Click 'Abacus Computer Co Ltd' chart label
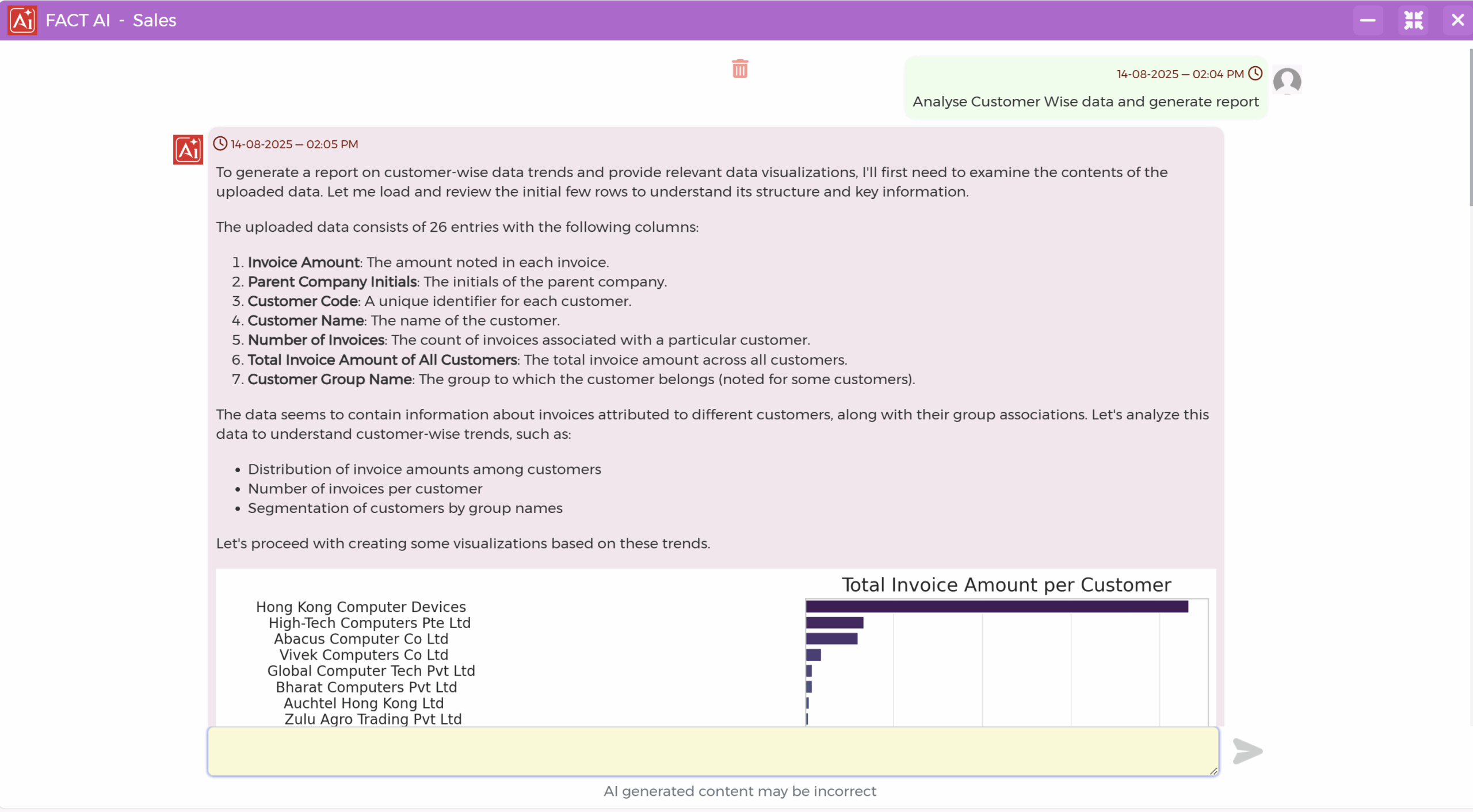Image resolution: width=1473 pixels, height=812 pixels. (361, 639)
